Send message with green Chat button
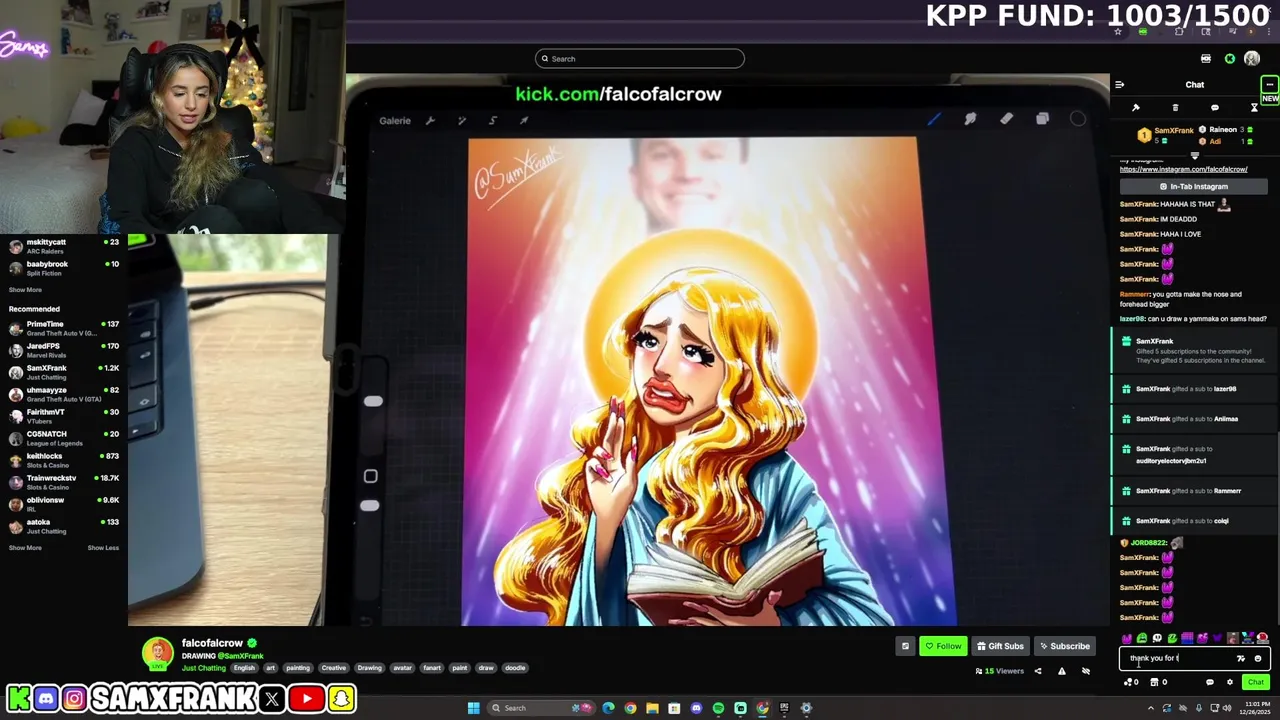 (x=1256, y=682)
